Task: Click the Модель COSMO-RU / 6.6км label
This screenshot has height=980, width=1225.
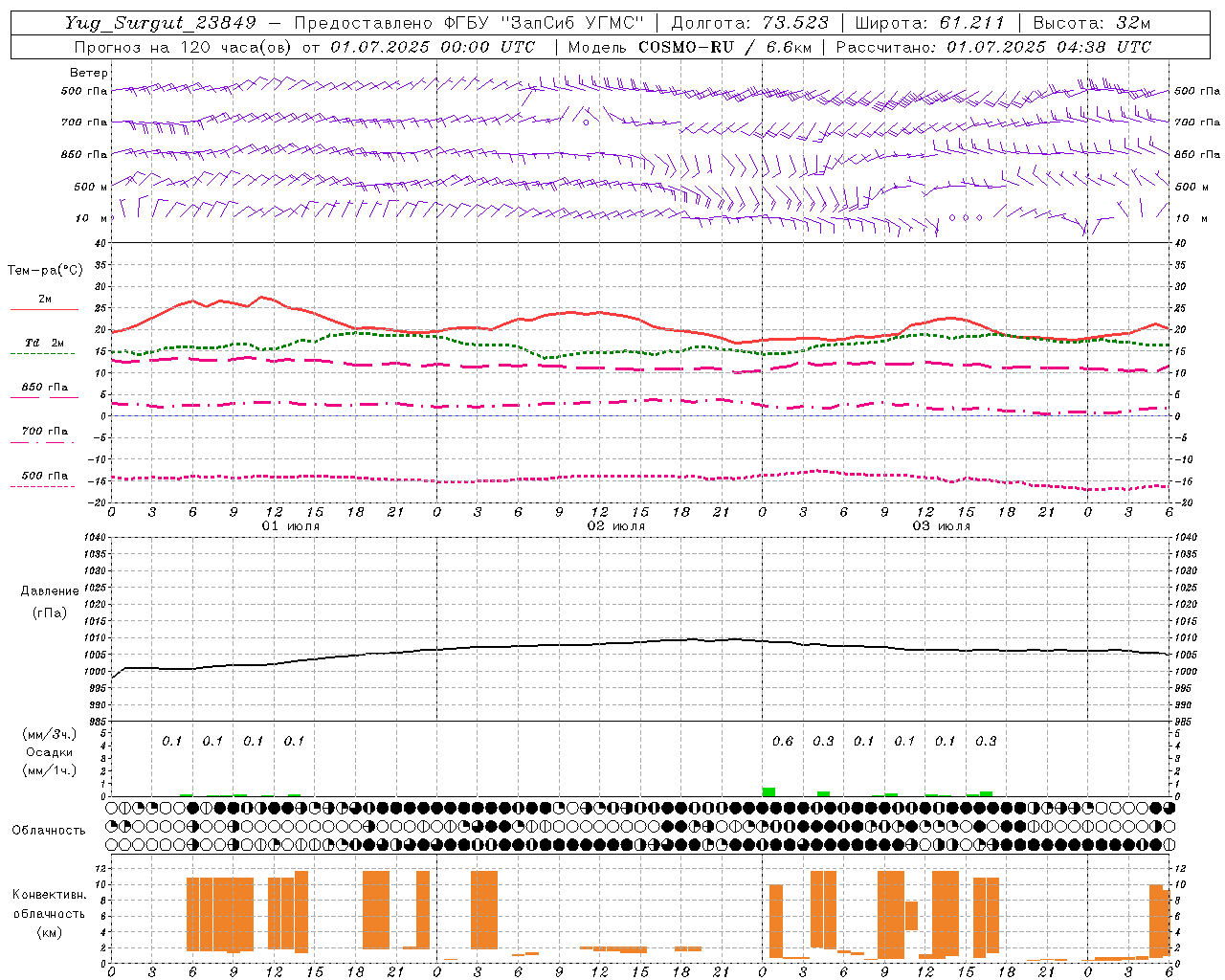Action: tap(690, 47)
